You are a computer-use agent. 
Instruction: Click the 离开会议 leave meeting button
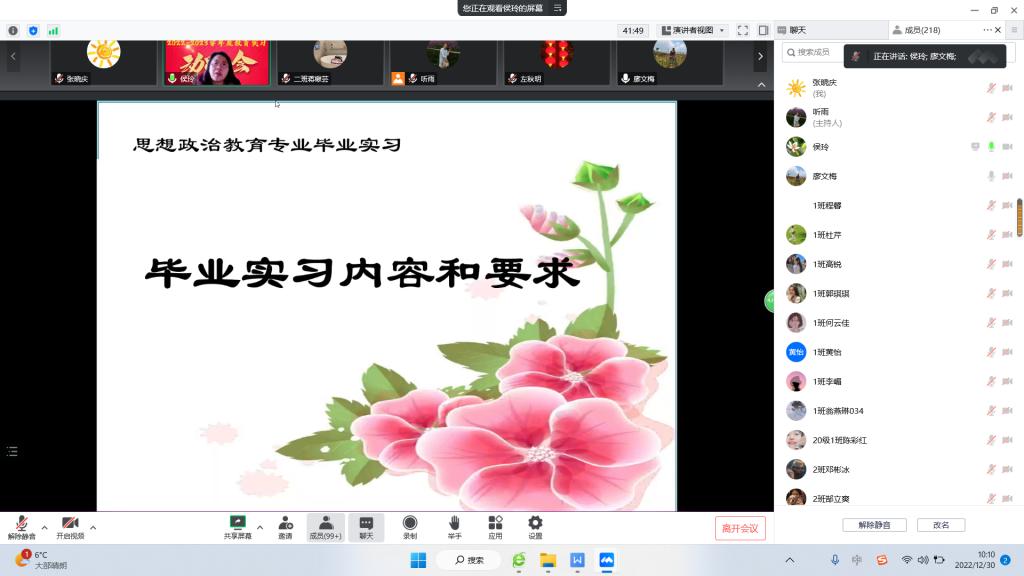740,528
